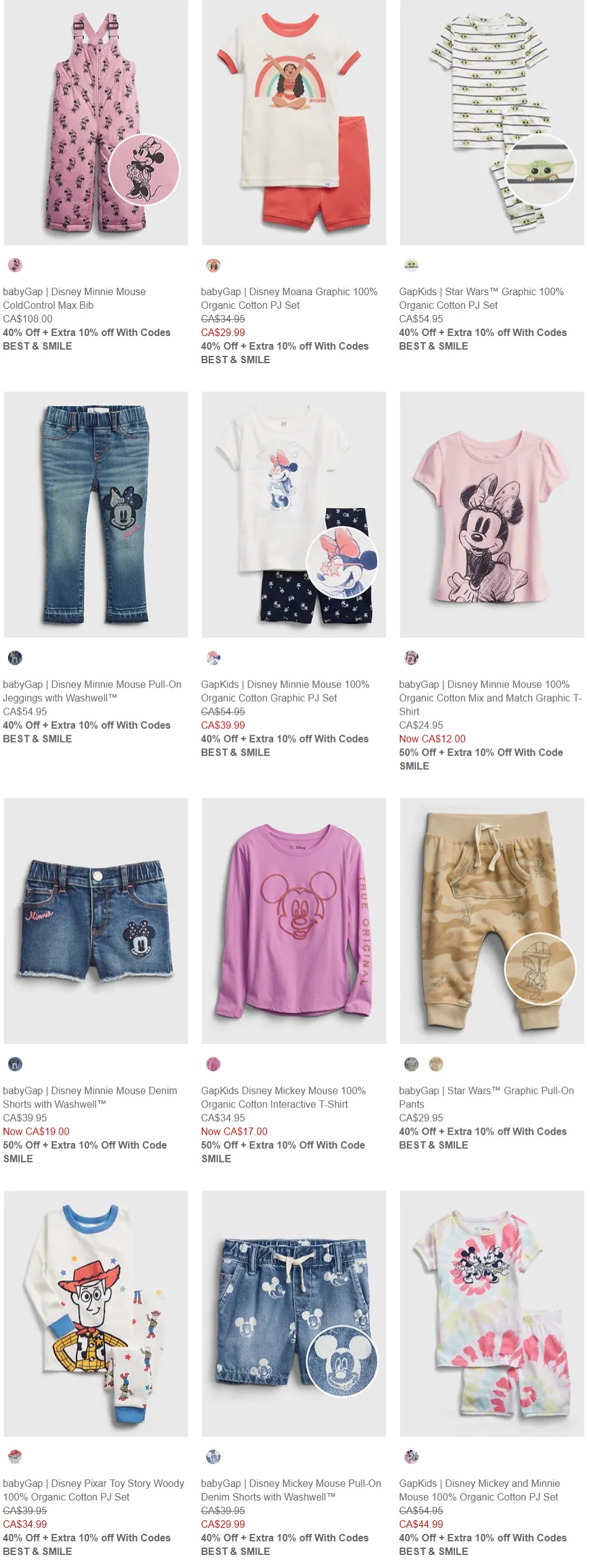590x1568 pixels.
Task: Select pink Minnie color swatch under ColdControl Max Bib
Action: click(x=15, y=265)
